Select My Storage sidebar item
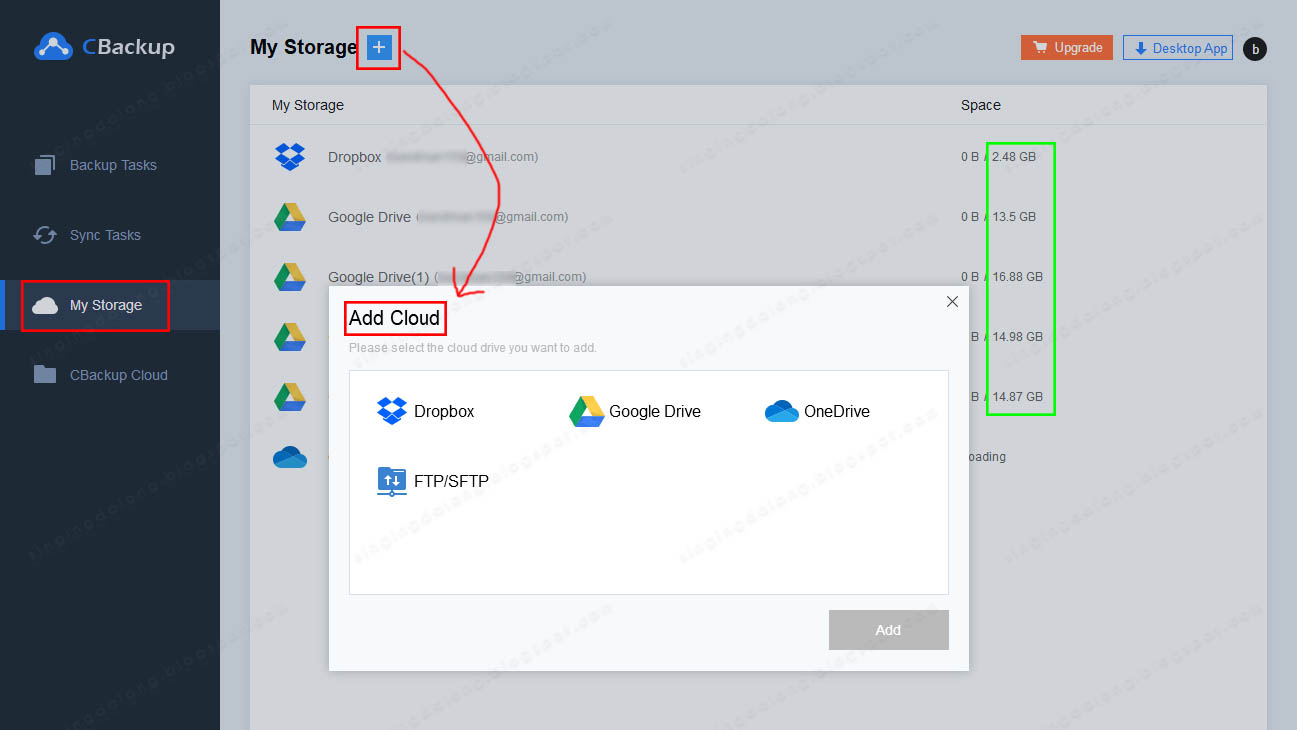This screenshot has height=730, width=1297. click(110, 305)
